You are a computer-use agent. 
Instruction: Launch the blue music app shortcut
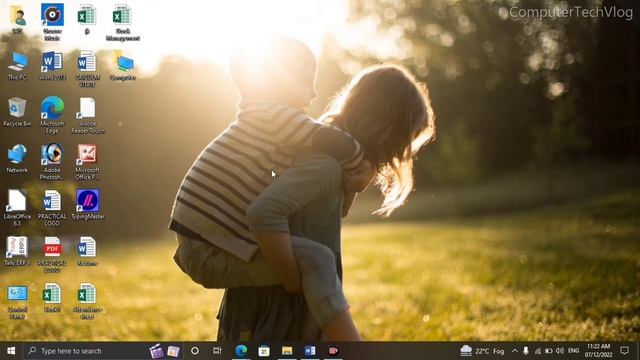(52, 22)
